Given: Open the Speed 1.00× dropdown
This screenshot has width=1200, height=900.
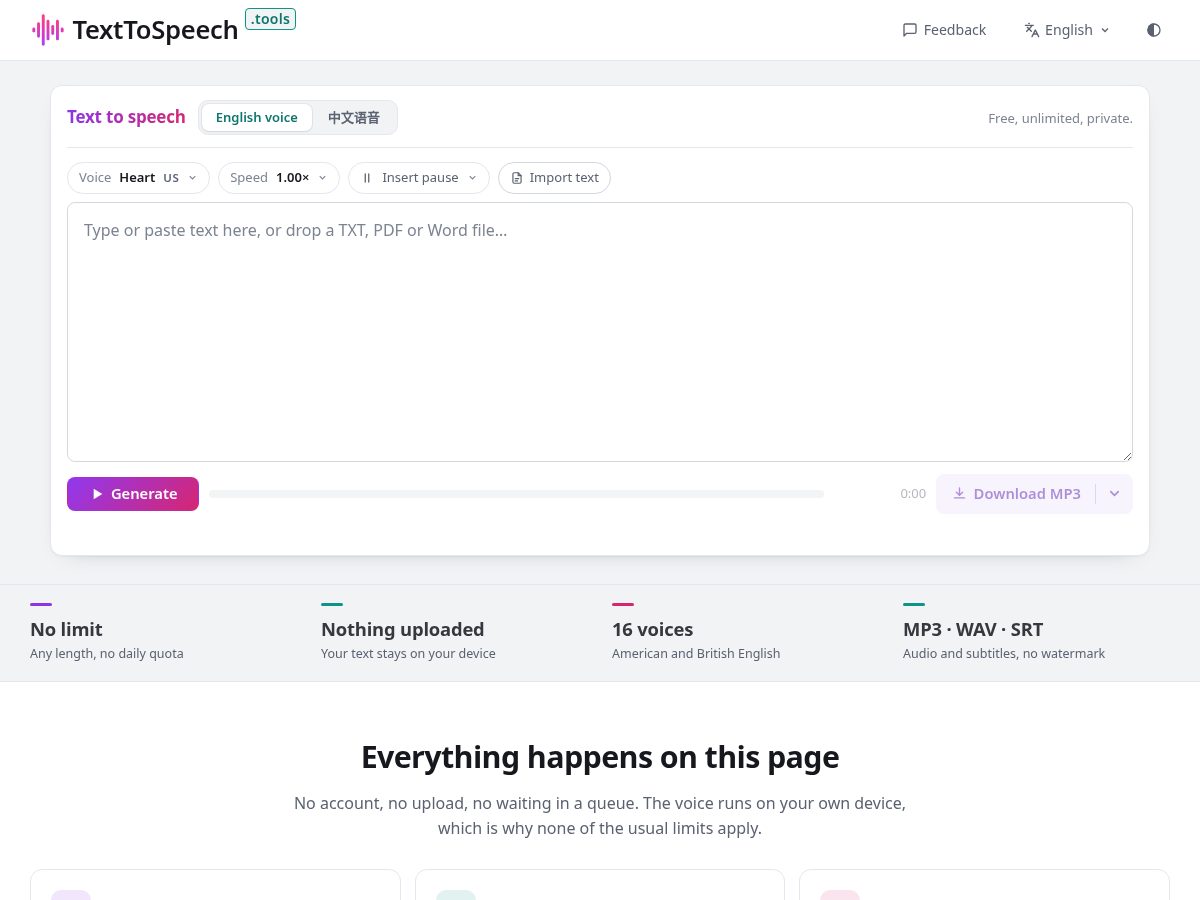Looking at the screenshot, I should (x=279, y=178).
